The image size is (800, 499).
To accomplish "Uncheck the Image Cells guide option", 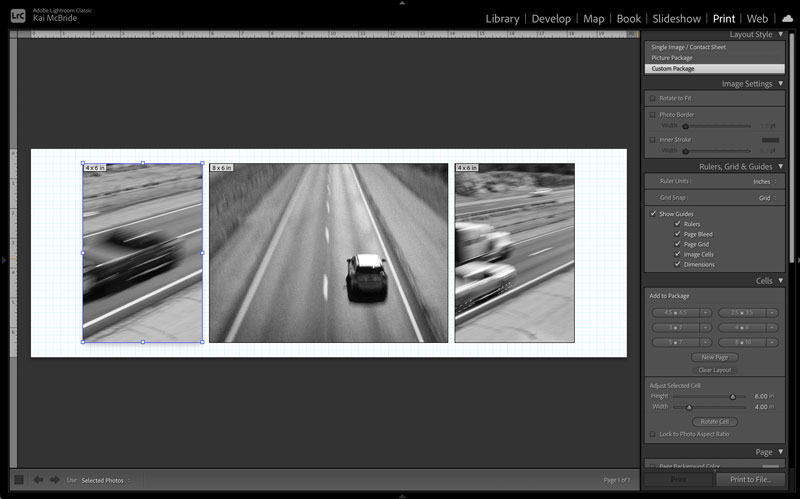I will (678, 254).
